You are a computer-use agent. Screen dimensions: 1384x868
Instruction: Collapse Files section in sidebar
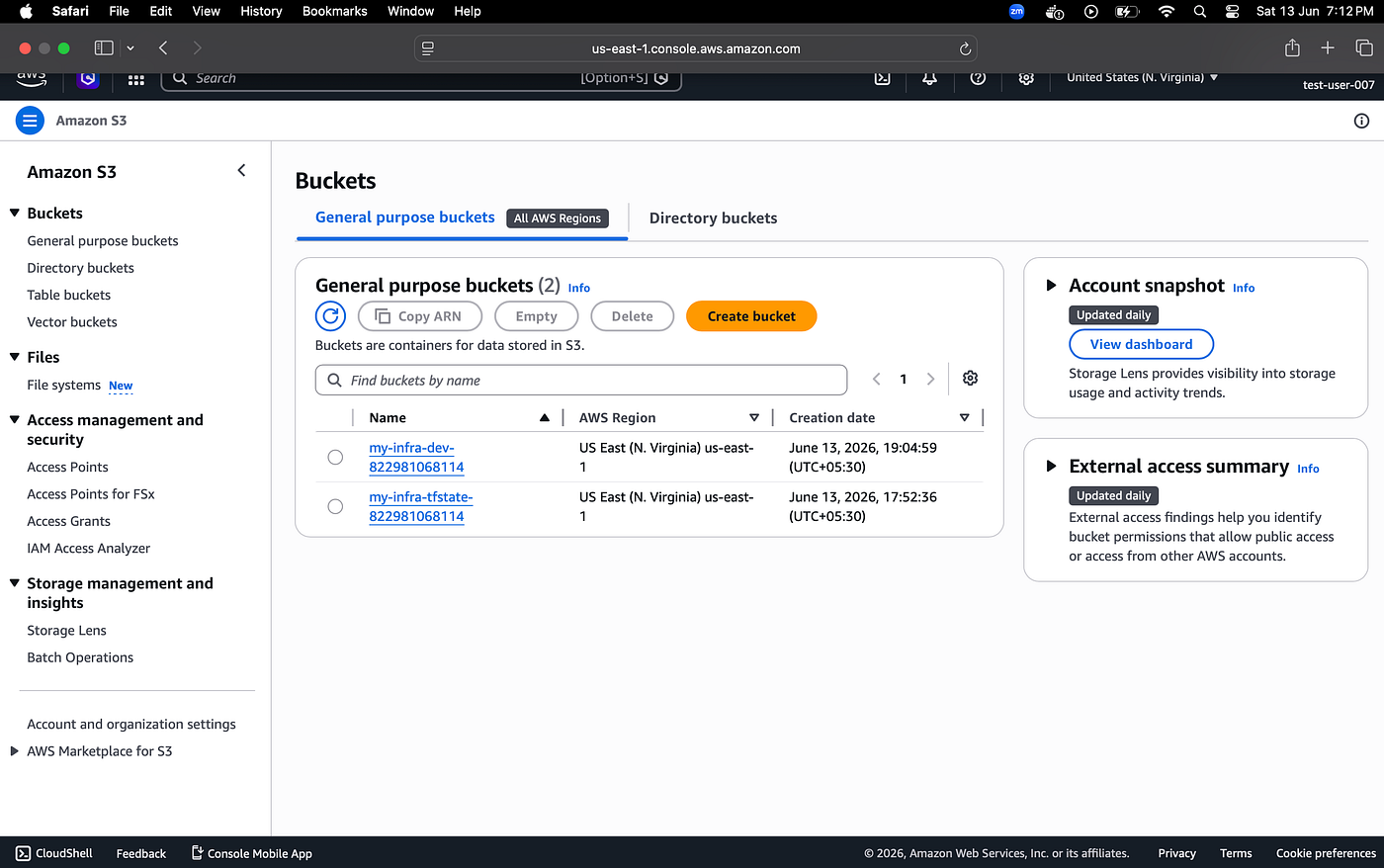click(15, 357)
